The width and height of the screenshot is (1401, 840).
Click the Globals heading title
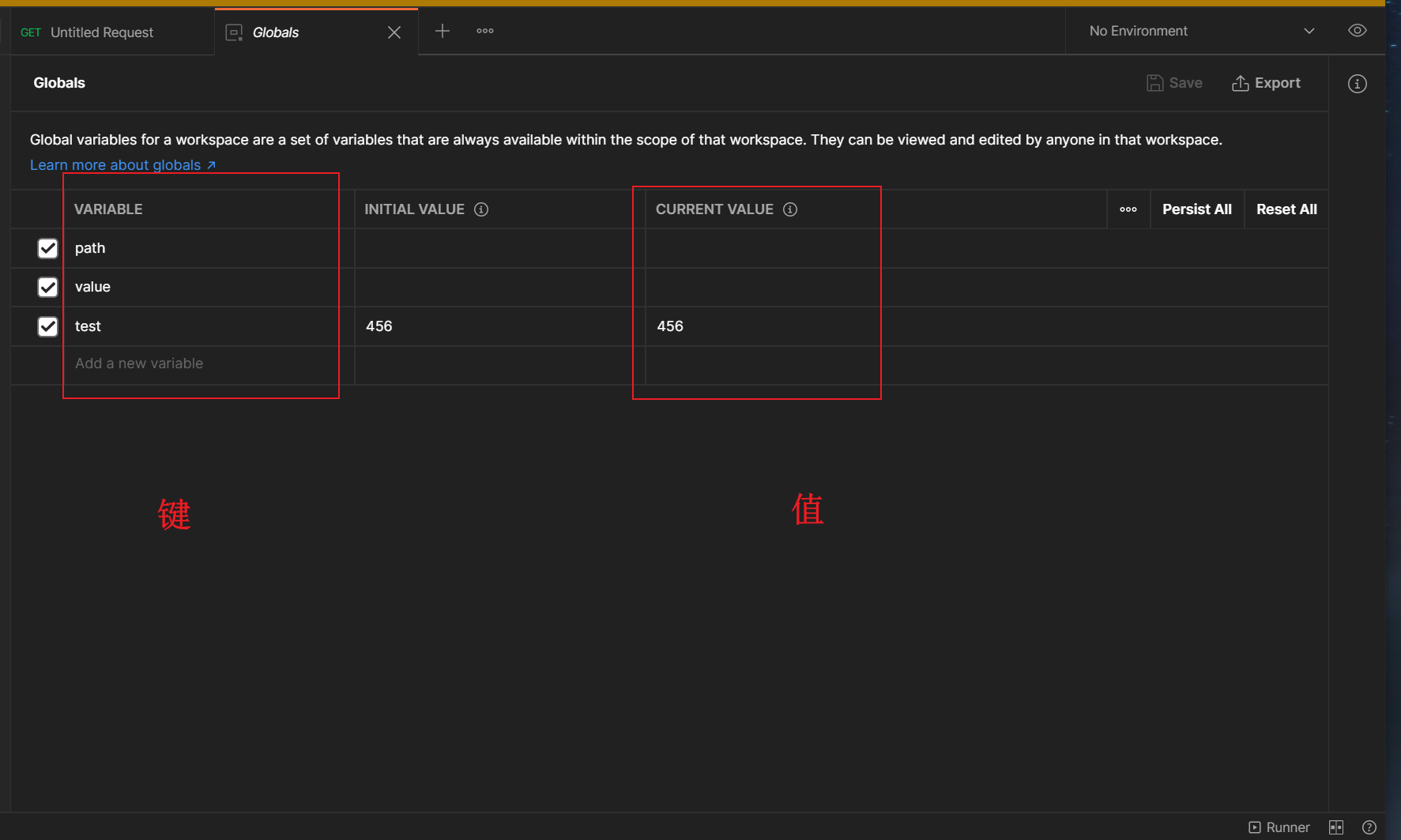tap(59, 83)
